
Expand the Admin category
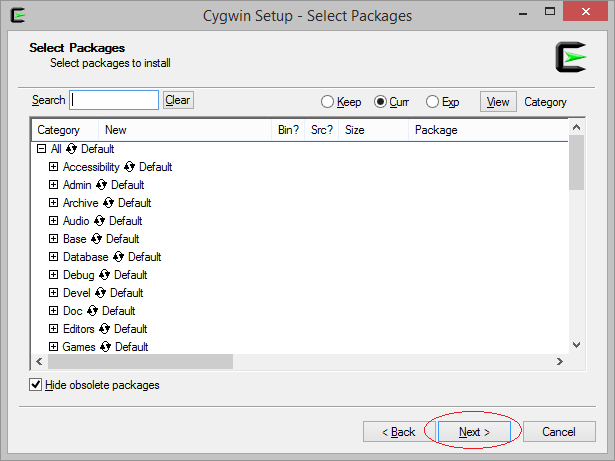click(x=53, y=185)
